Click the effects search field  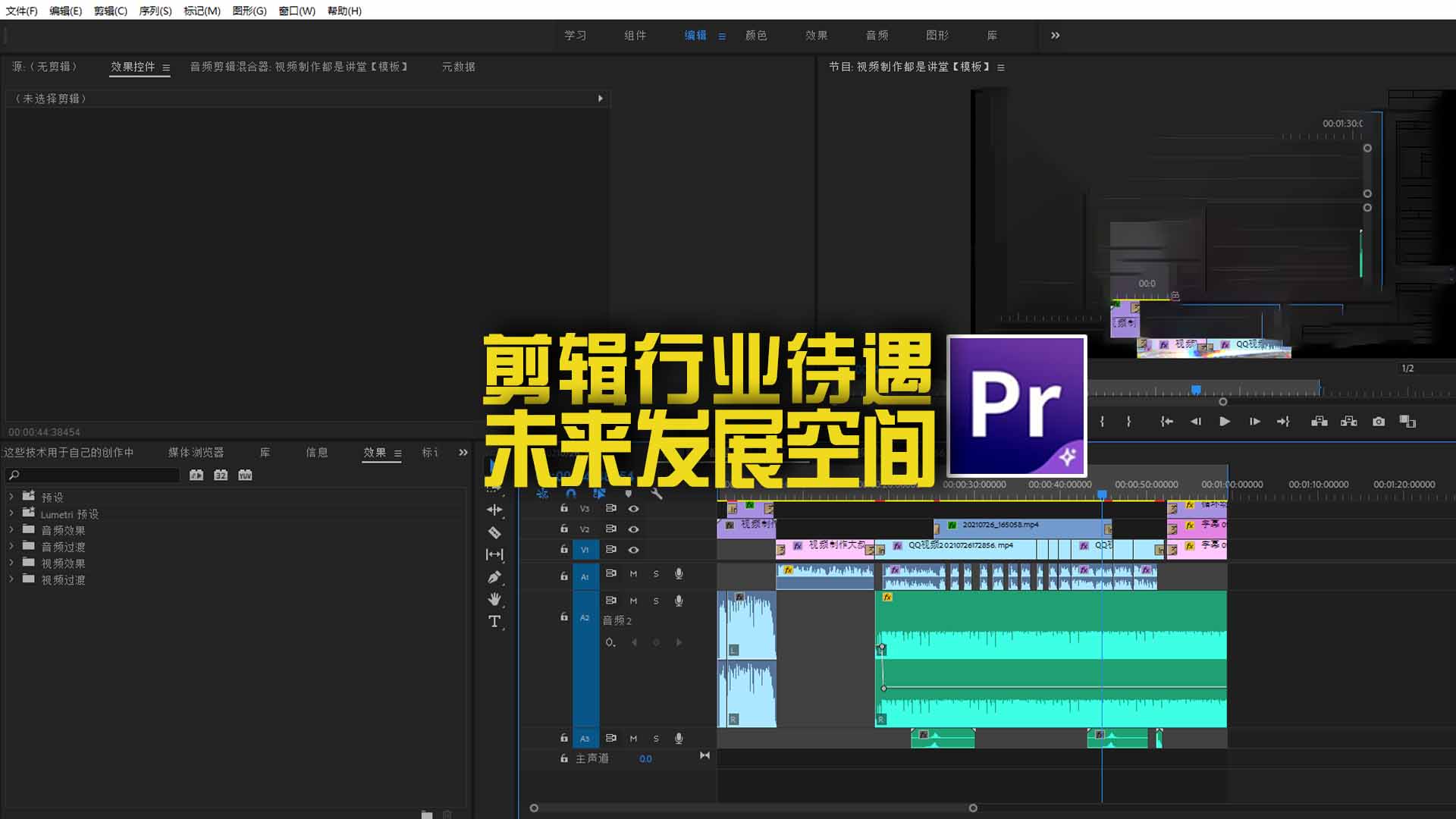point(93,475)
